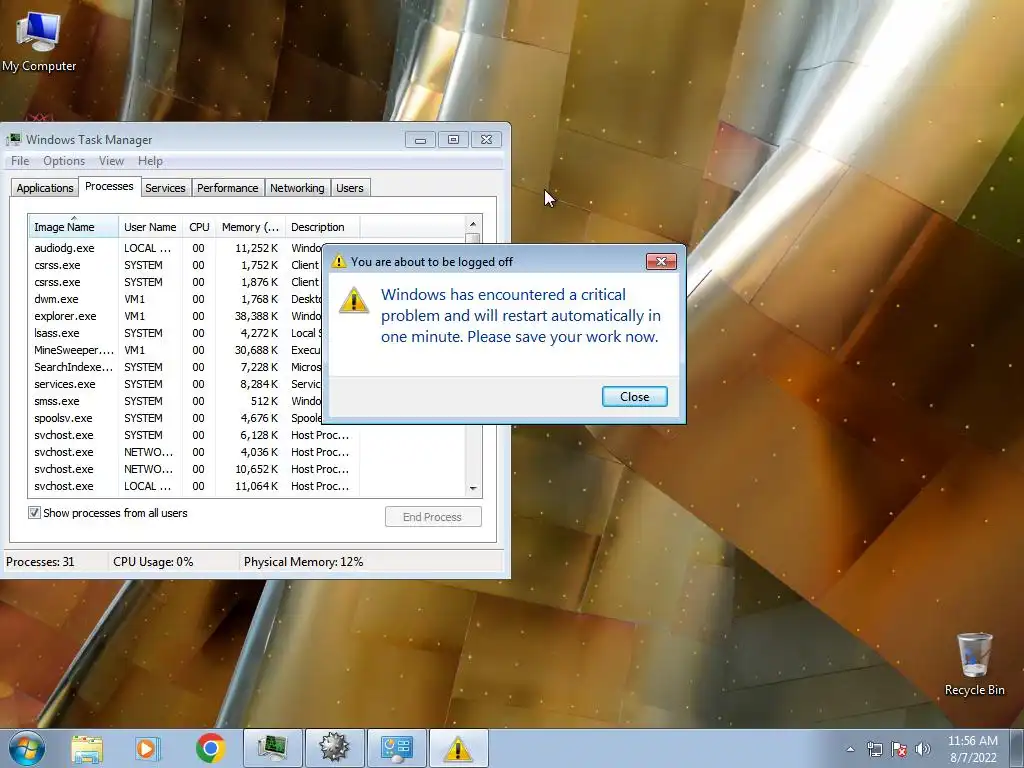Screen dimensions: 1024x768
Task: Open the File menu in Task Manager
Action: click(20, 161)
